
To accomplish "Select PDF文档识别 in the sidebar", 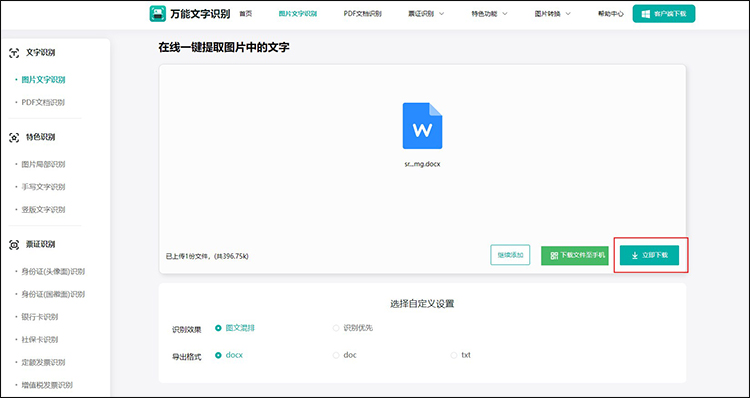I will [x=43, y=102].
